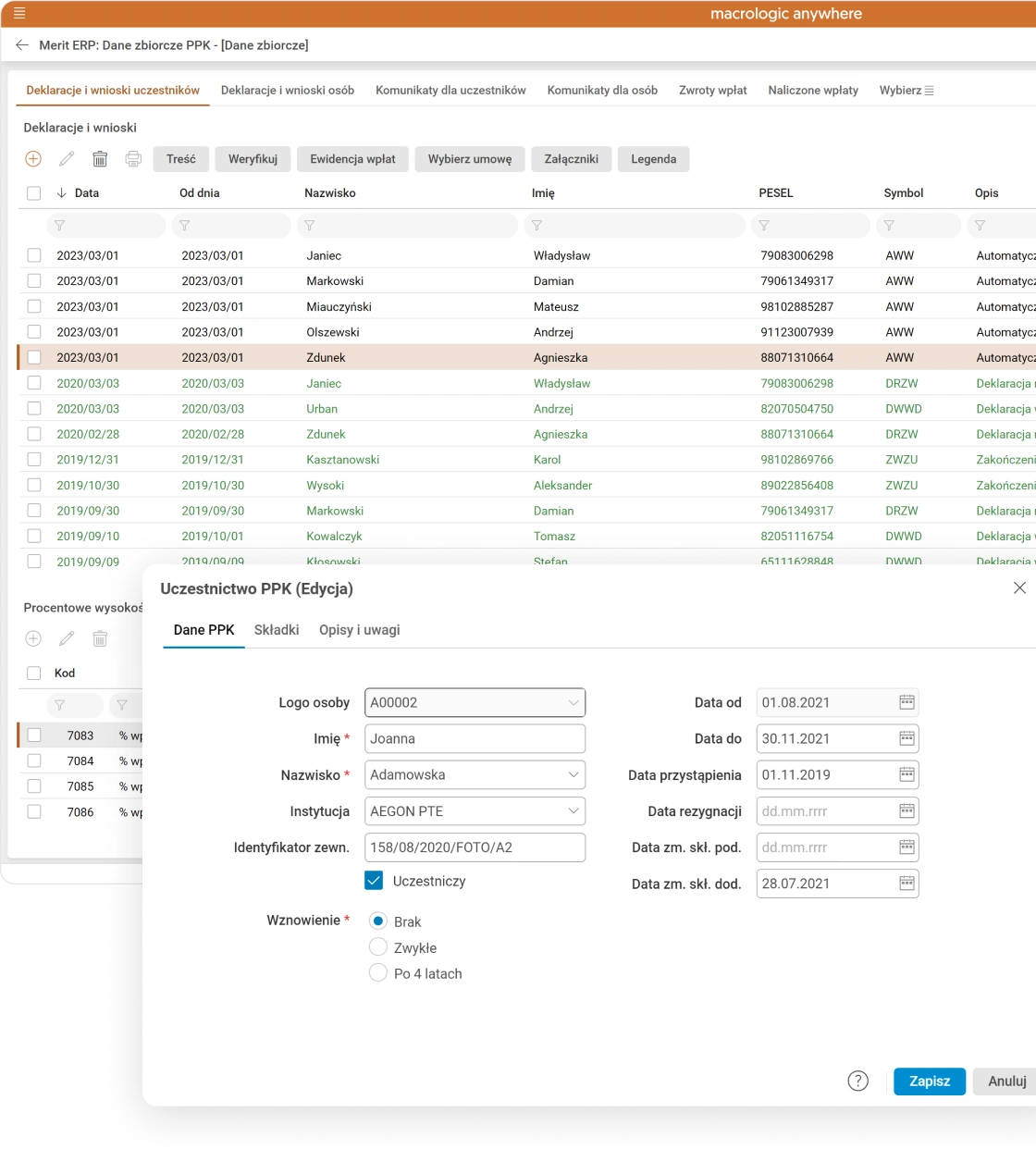
Task: Click the filter icon under the Nazwisko column
Action: (x=310, y=225)
